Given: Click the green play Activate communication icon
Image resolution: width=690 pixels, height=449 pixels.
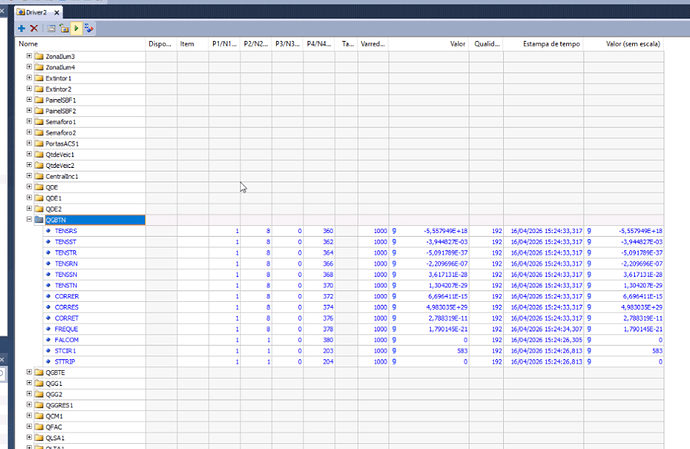Looking at the screenshot, I should [77, 29].
